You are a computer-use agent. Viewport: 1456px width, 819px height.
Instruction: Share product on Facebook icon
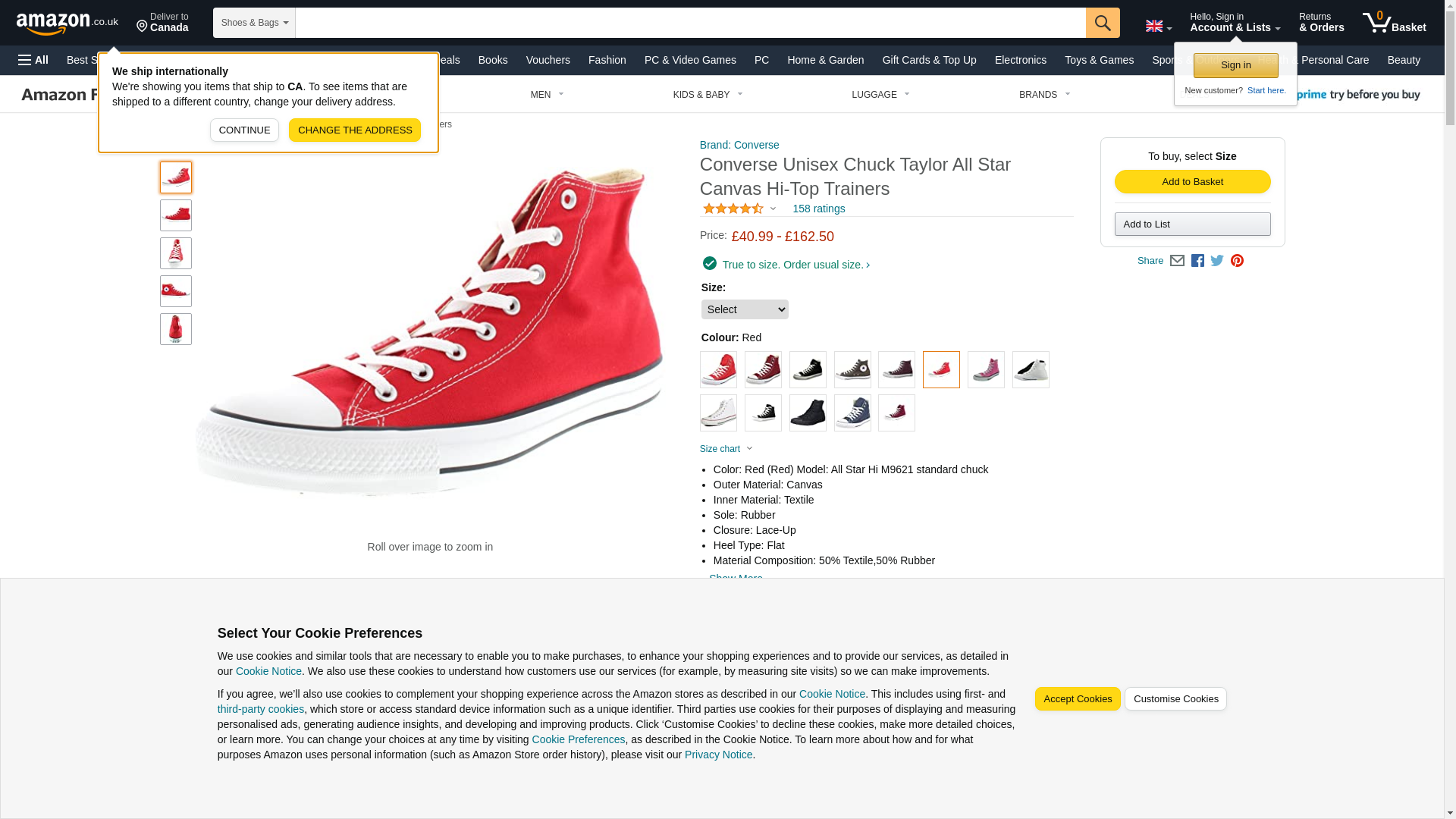click(x=1197, y=261)
